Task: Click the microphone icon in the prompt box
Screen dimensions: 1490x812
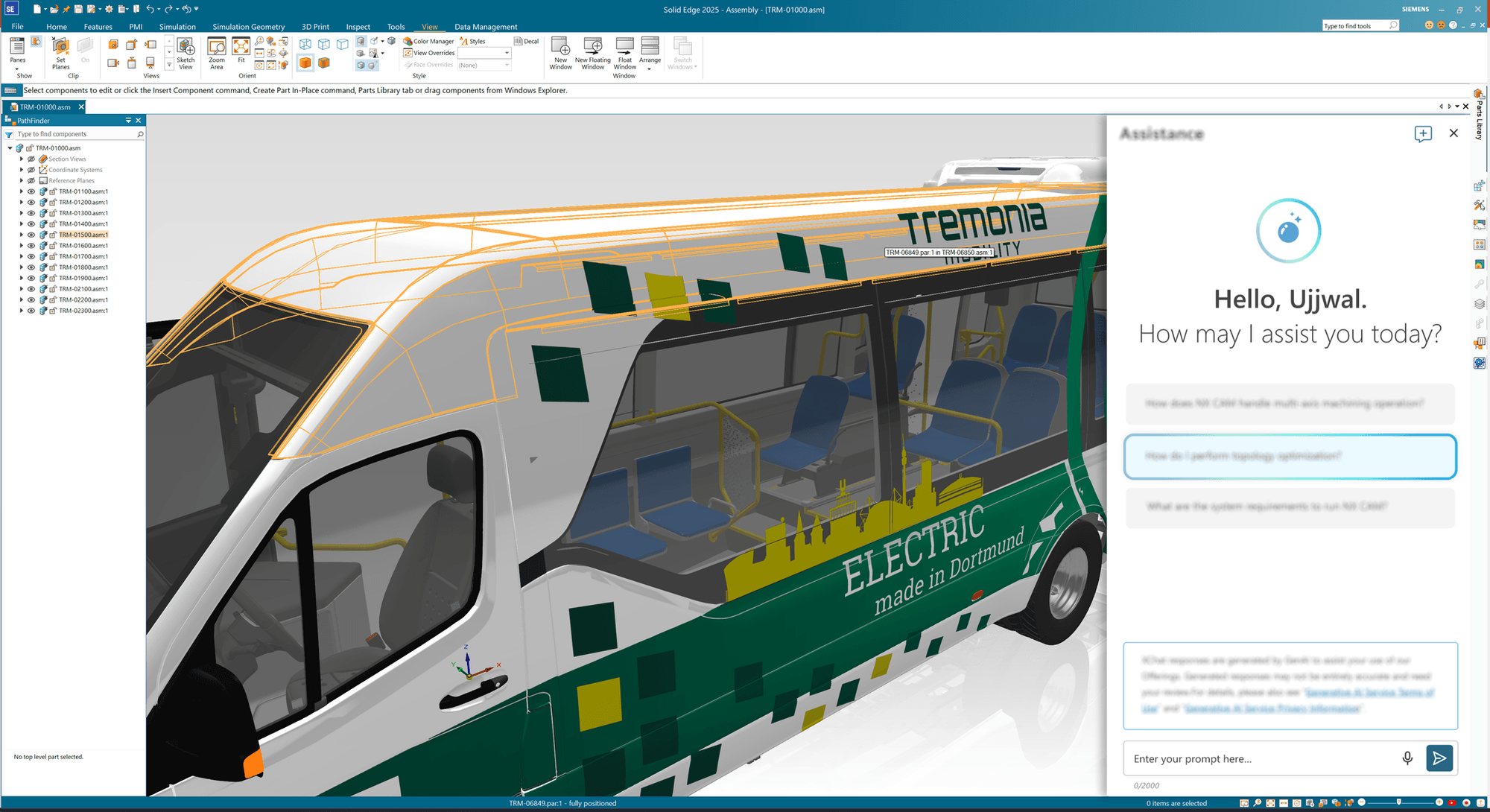Action: point(1407,758)
